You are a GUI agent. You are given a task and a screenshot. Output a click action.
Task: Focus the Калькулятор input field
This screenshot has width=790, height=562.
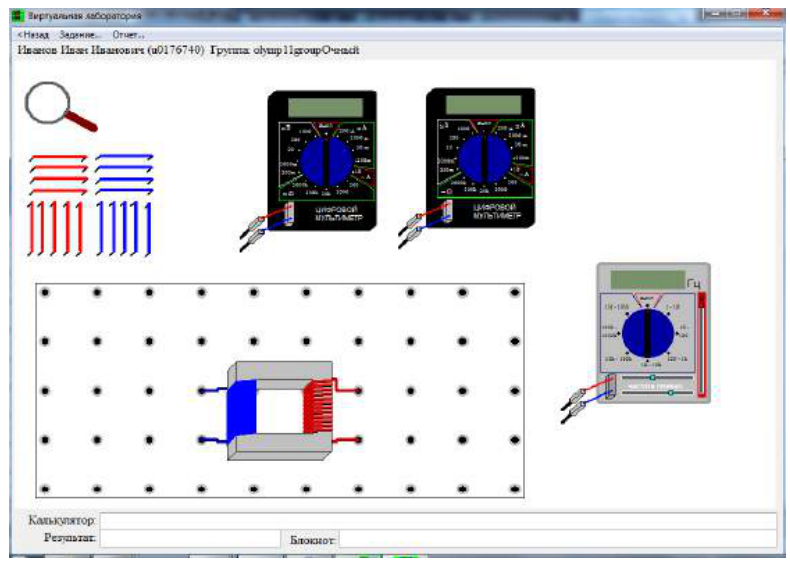pos(438,521)
